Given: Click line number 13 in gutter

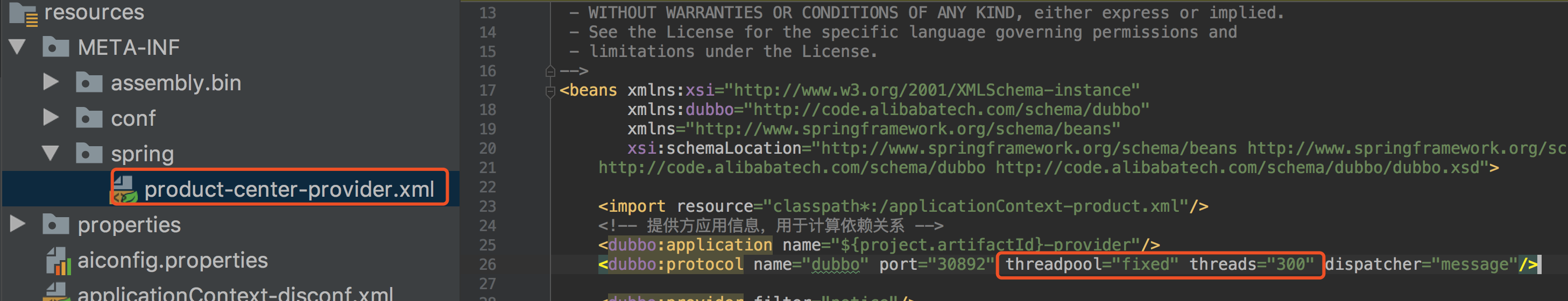Looking at the screenshot, I should pos(488,13).
